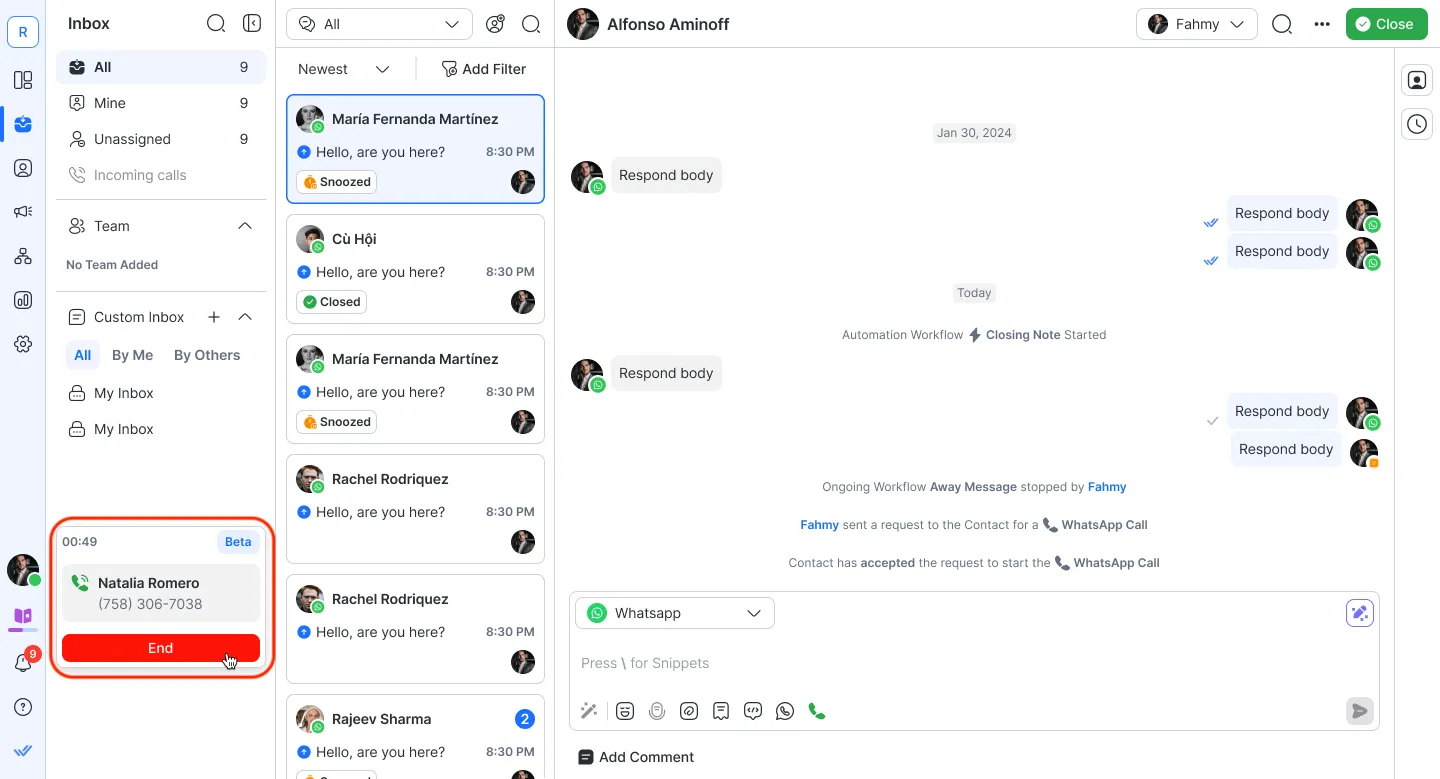End the call with Natalia Romero
The height and width of the screenshot is (779, 1440).
[x=160, y=648]
